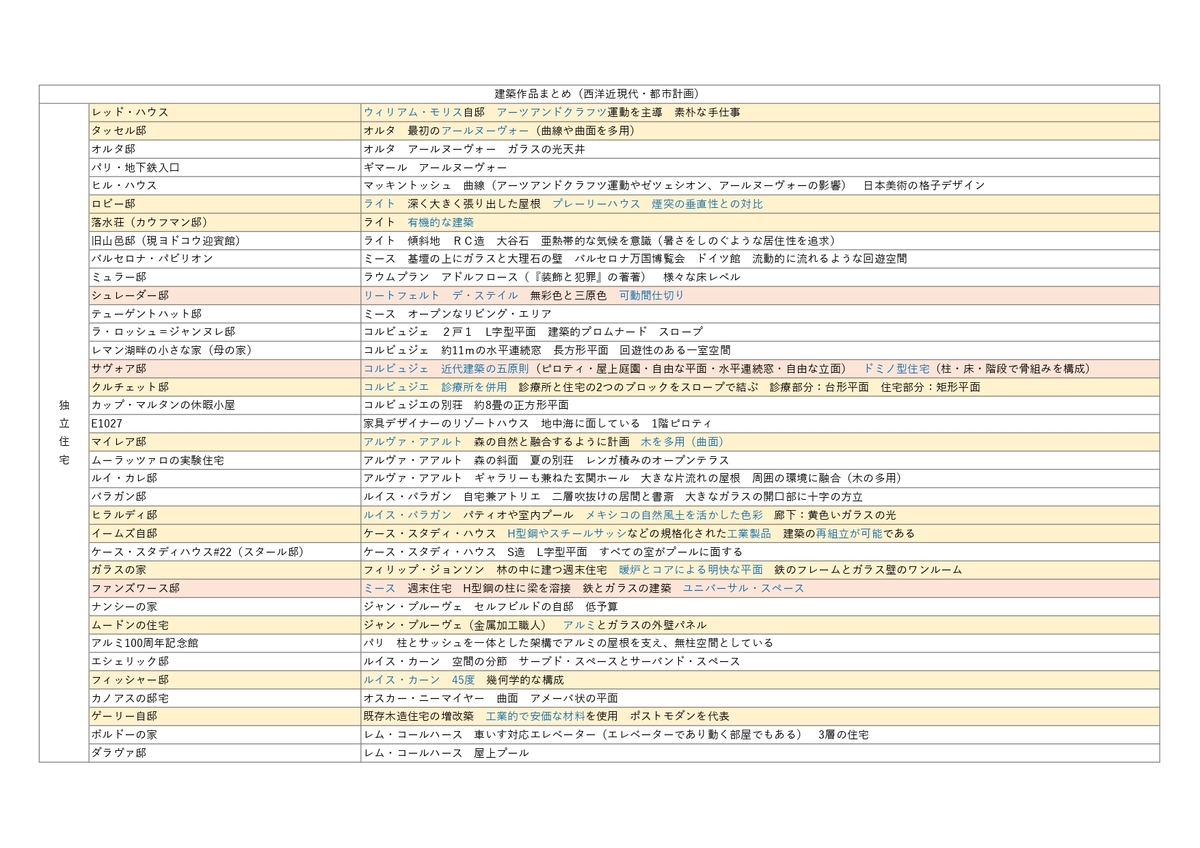Screen dimensions: 1200x848
Task: Click the カップ・マルタンの休暇小屋 cell
Action: click(x=224, y=405)
